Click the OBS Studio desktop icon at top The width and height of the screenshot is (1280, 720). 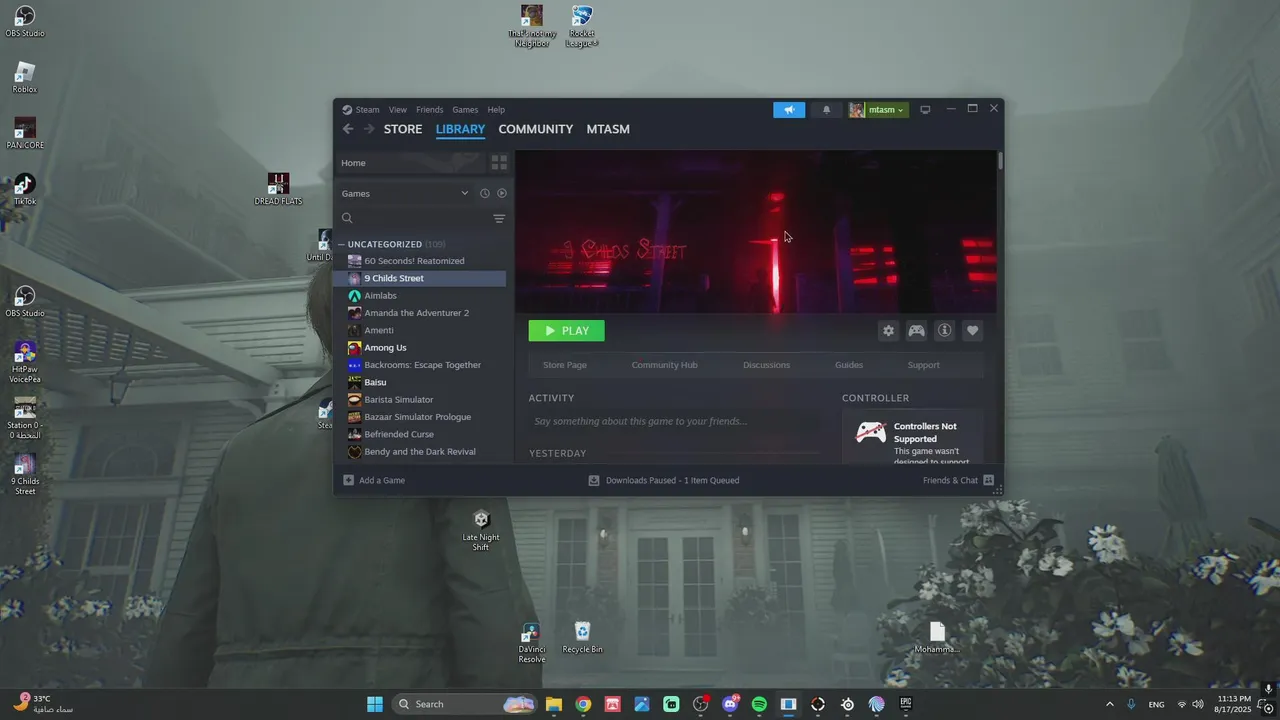(x=25, y=21)
